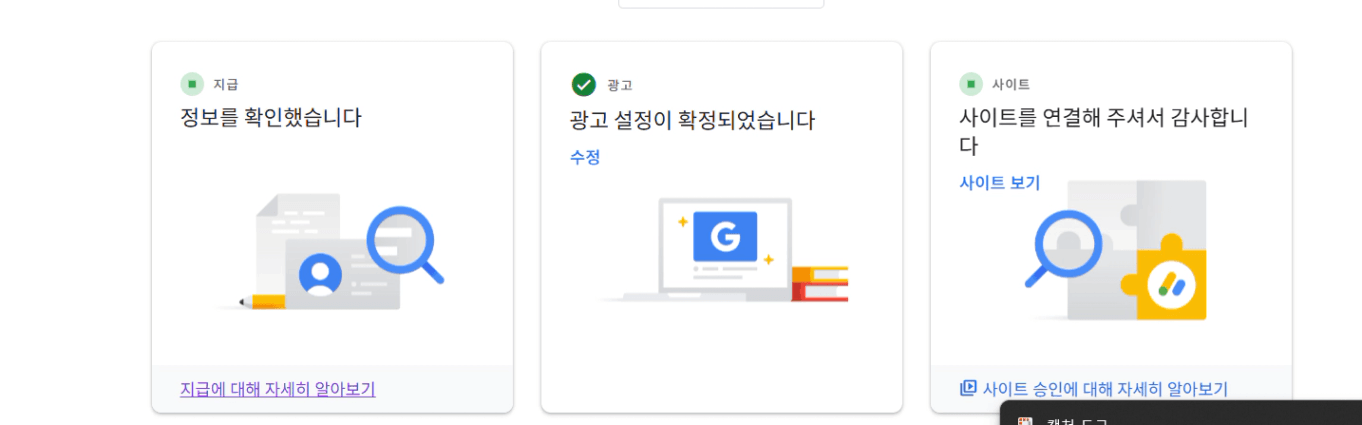Screen dimensions: 1362x425
Task: Open the 수정 link in the 광고 card
Action: coord(585,157)
